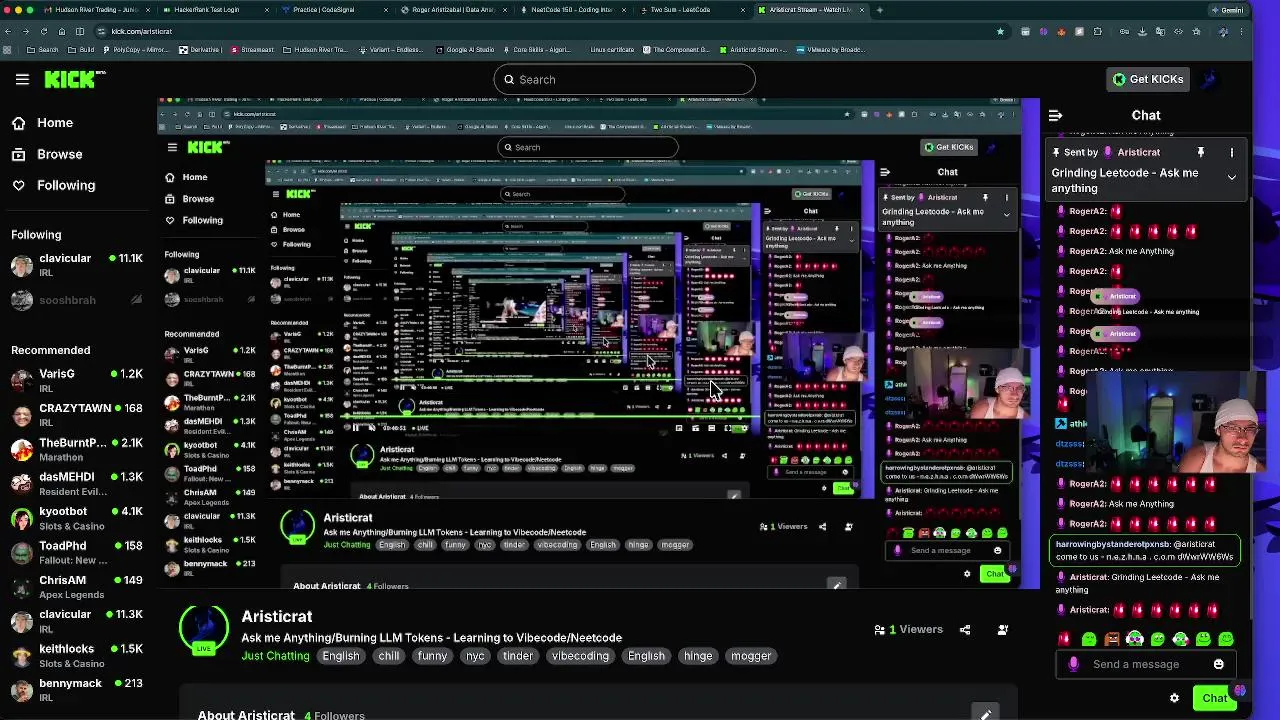The height and width of the screenshot is (720, 1280).
Task: Click the microphone badge in chat input
Action: pyautogui.click(x=1073, y=664)
